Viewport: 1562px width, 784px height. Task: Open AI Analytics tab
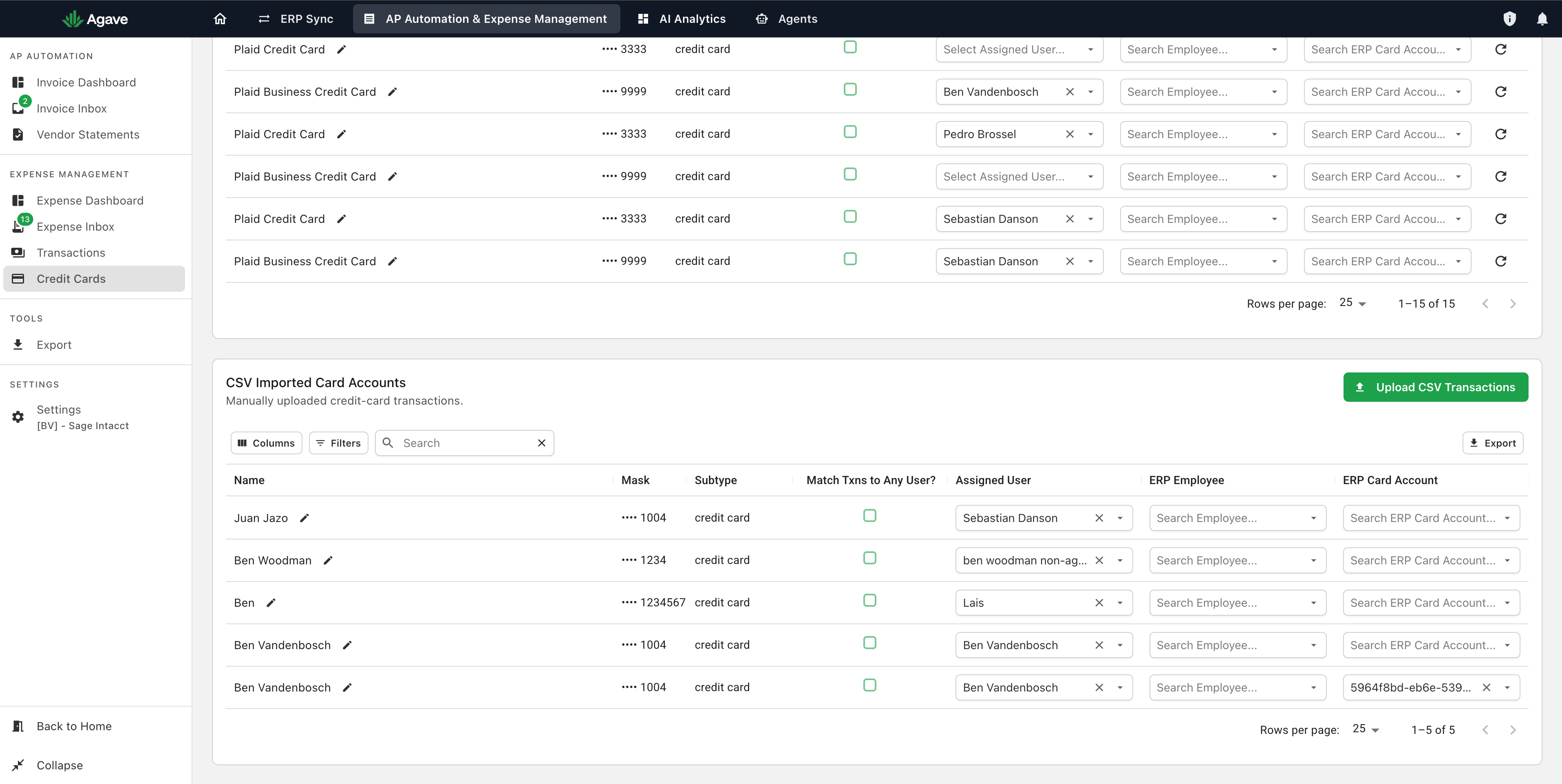coord(682,19)
